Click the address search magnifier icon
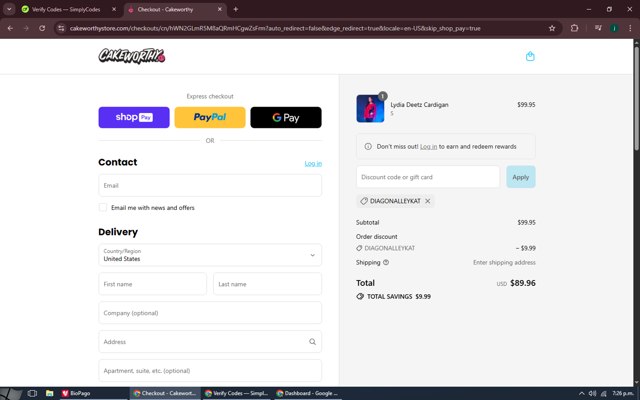This screenshot has height=400, width=640. [x=312, y=342]
